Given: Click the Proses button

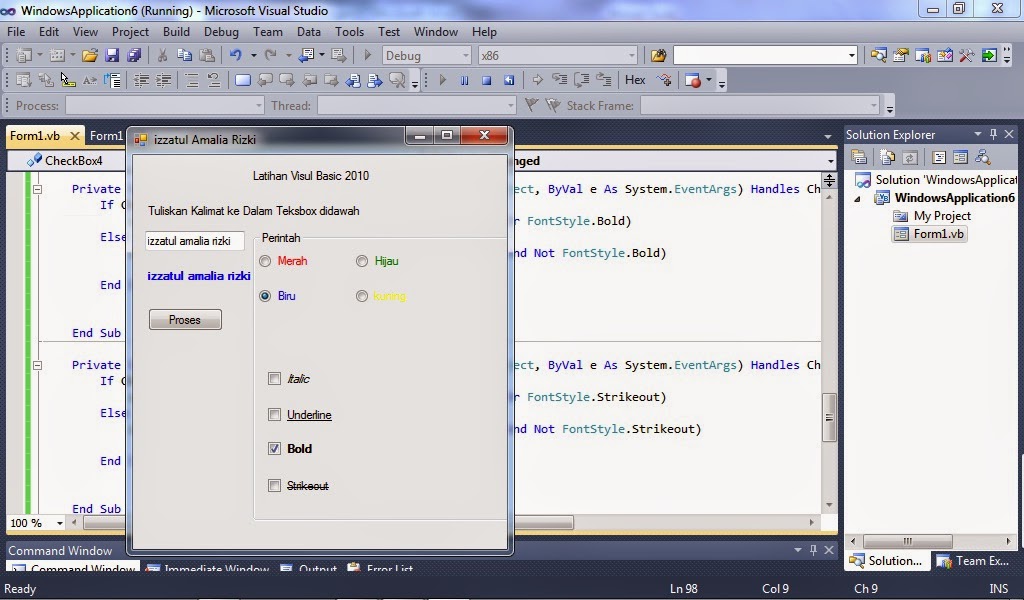Looking at the screenshot, I should (185, 319).
